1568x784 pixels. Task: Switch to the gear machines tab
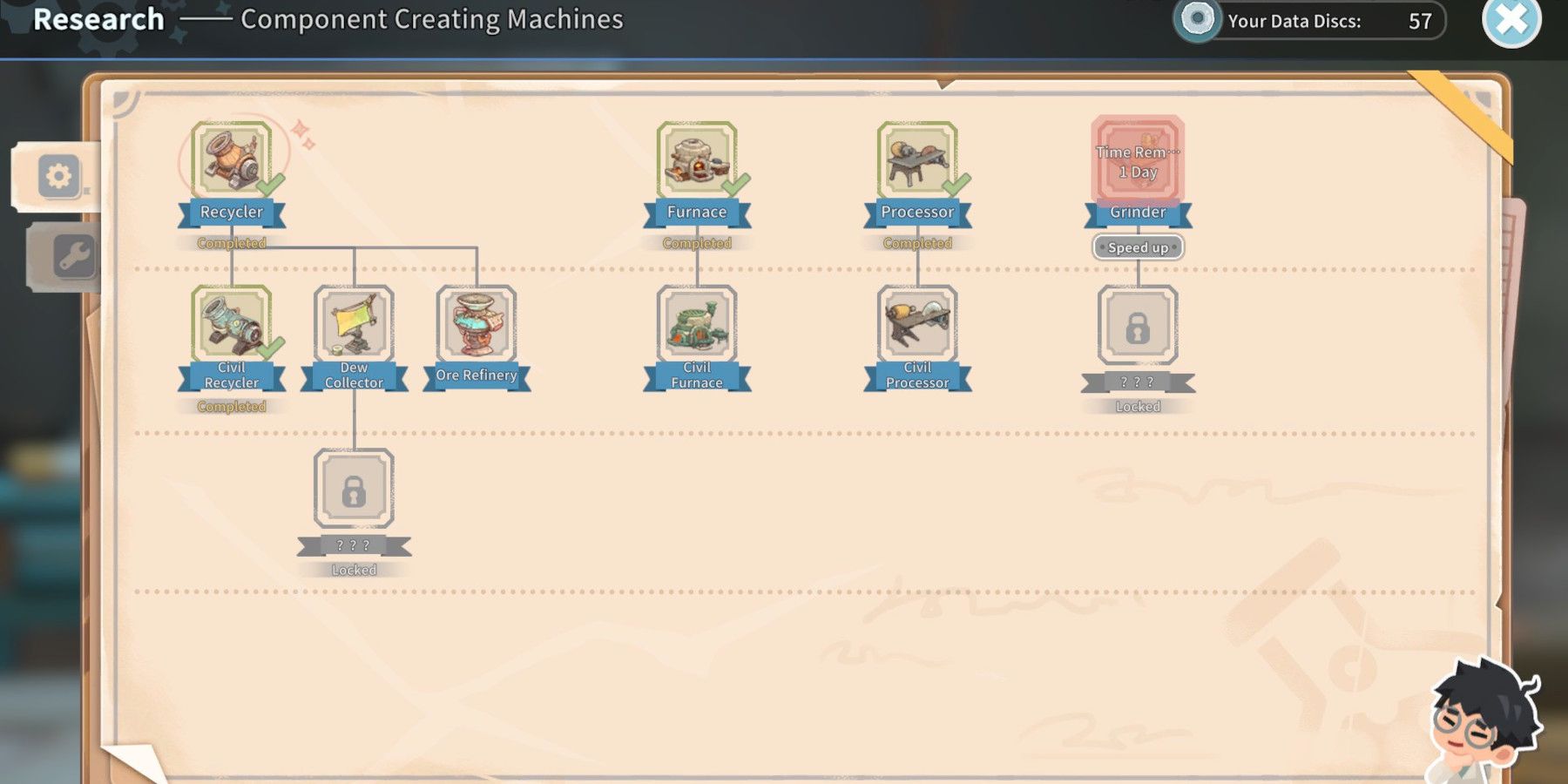click(58, 177)
